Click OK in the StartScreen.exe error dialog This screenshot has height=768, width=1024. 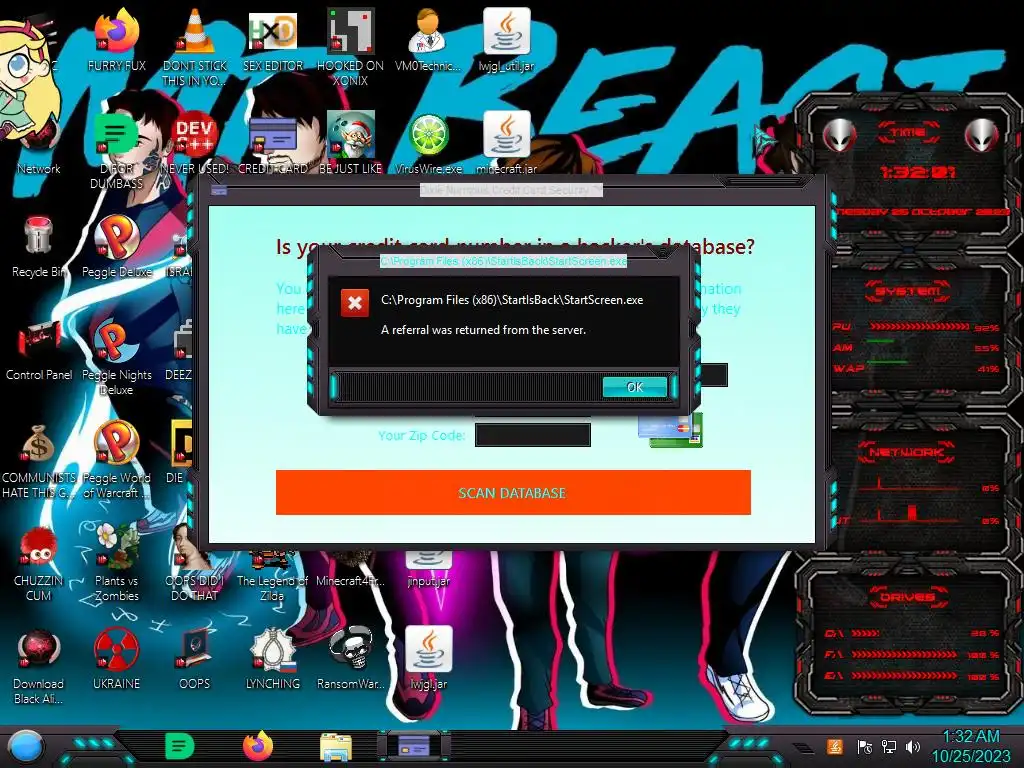coord(635,387)
